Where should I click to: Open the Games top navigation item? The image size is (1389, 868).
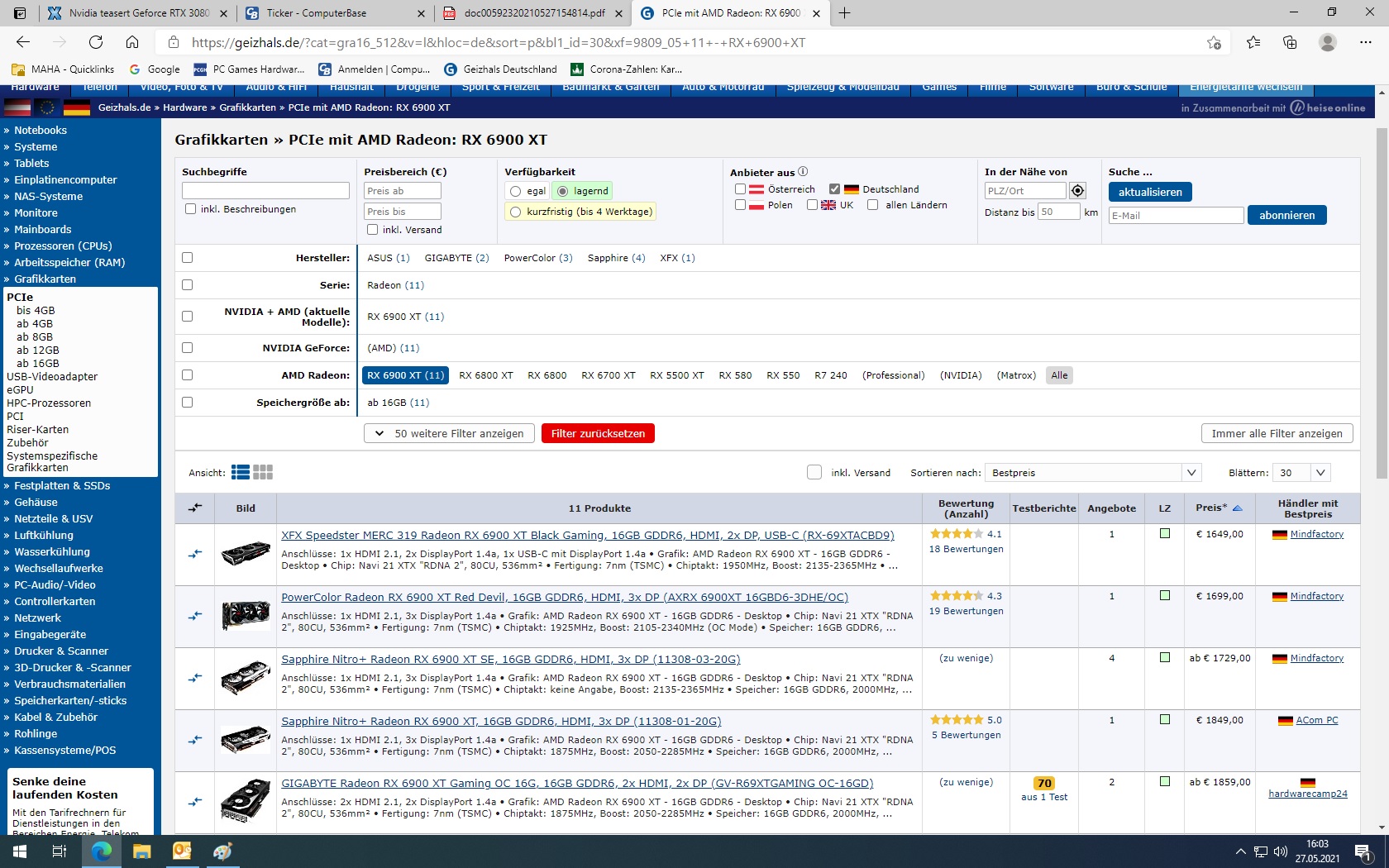tap(939, 87)
